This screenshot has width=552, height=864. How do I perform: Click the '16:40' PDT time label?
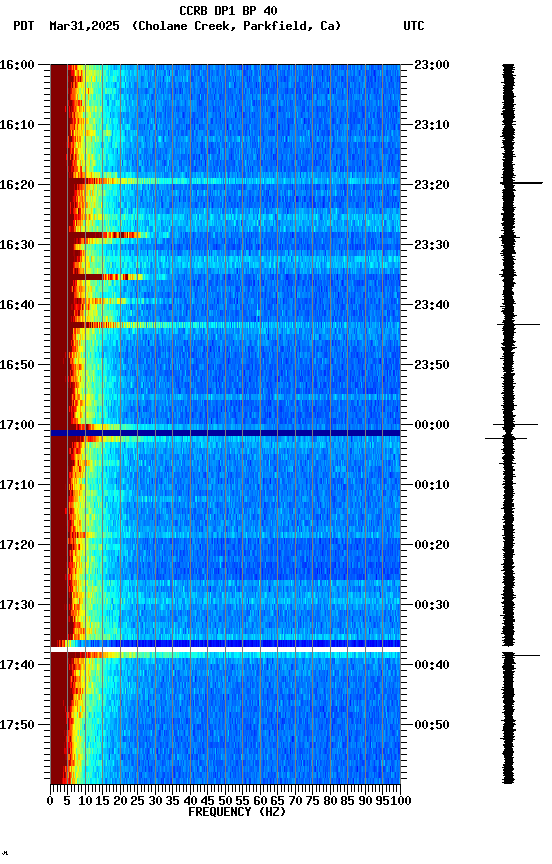[x=17, y=305]
